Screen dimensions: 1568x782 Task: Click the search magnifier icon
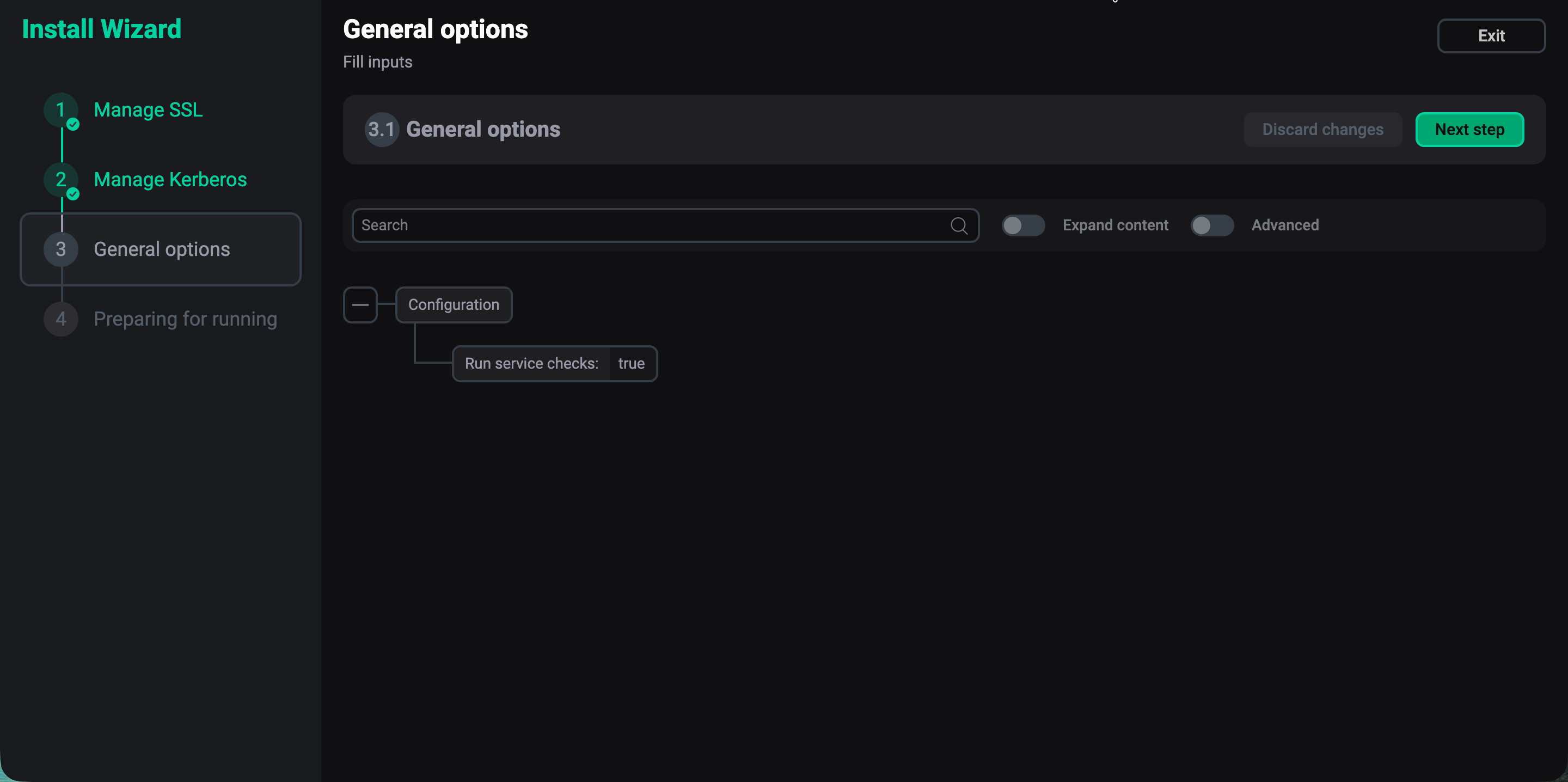pos(959,225)
